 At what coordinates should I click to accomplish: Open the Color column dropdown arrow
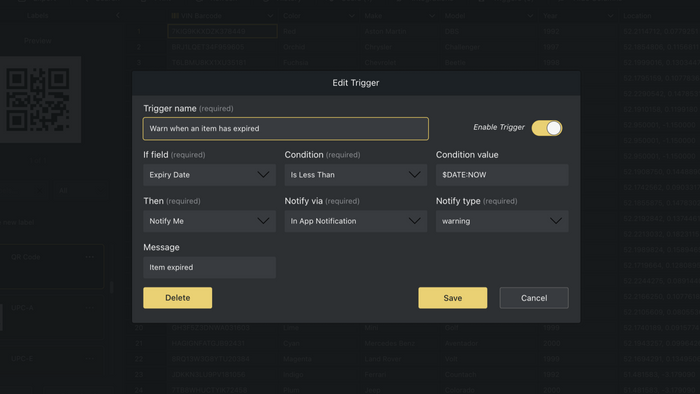351,16
